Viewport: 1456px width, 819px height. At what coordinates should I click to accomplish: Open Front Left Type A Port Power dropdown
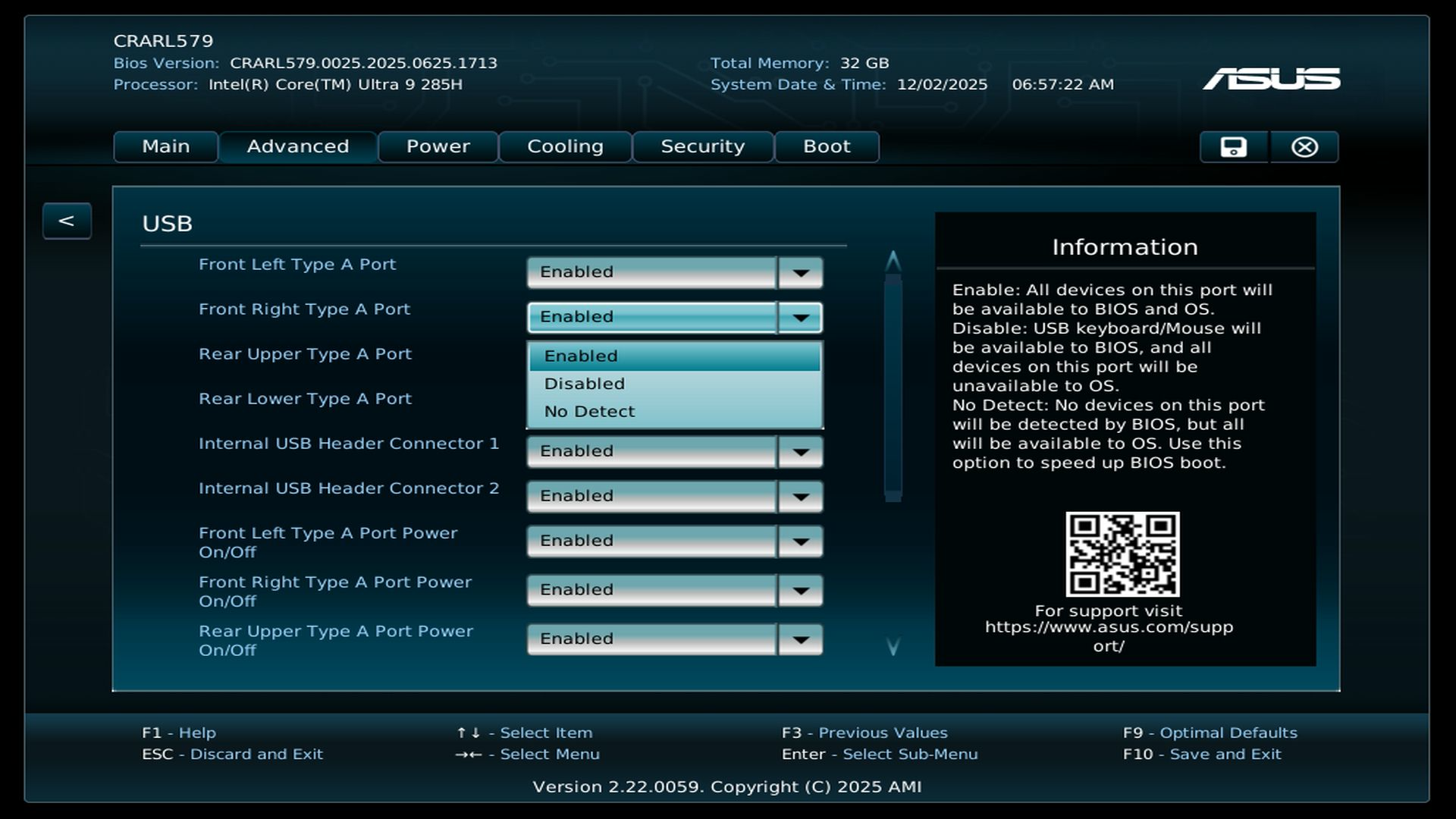coord(800,541)
